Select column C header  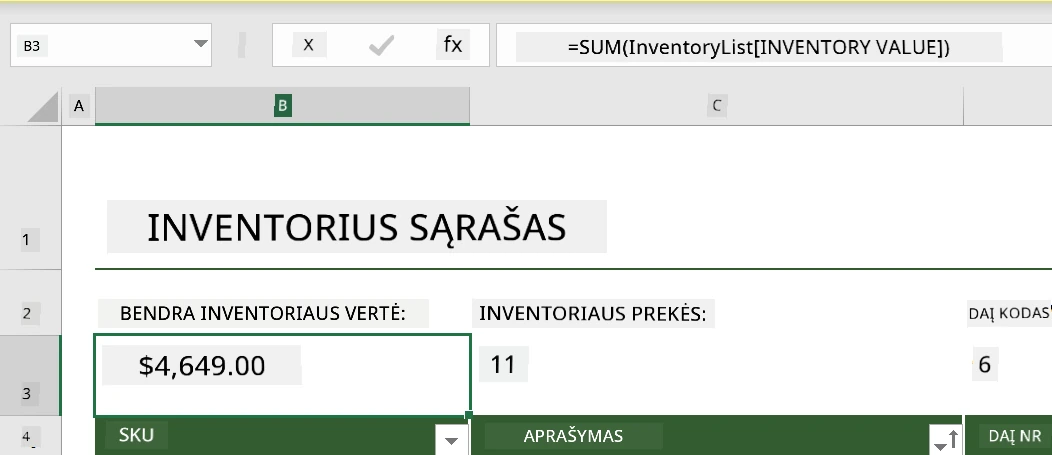pos(715,106)
